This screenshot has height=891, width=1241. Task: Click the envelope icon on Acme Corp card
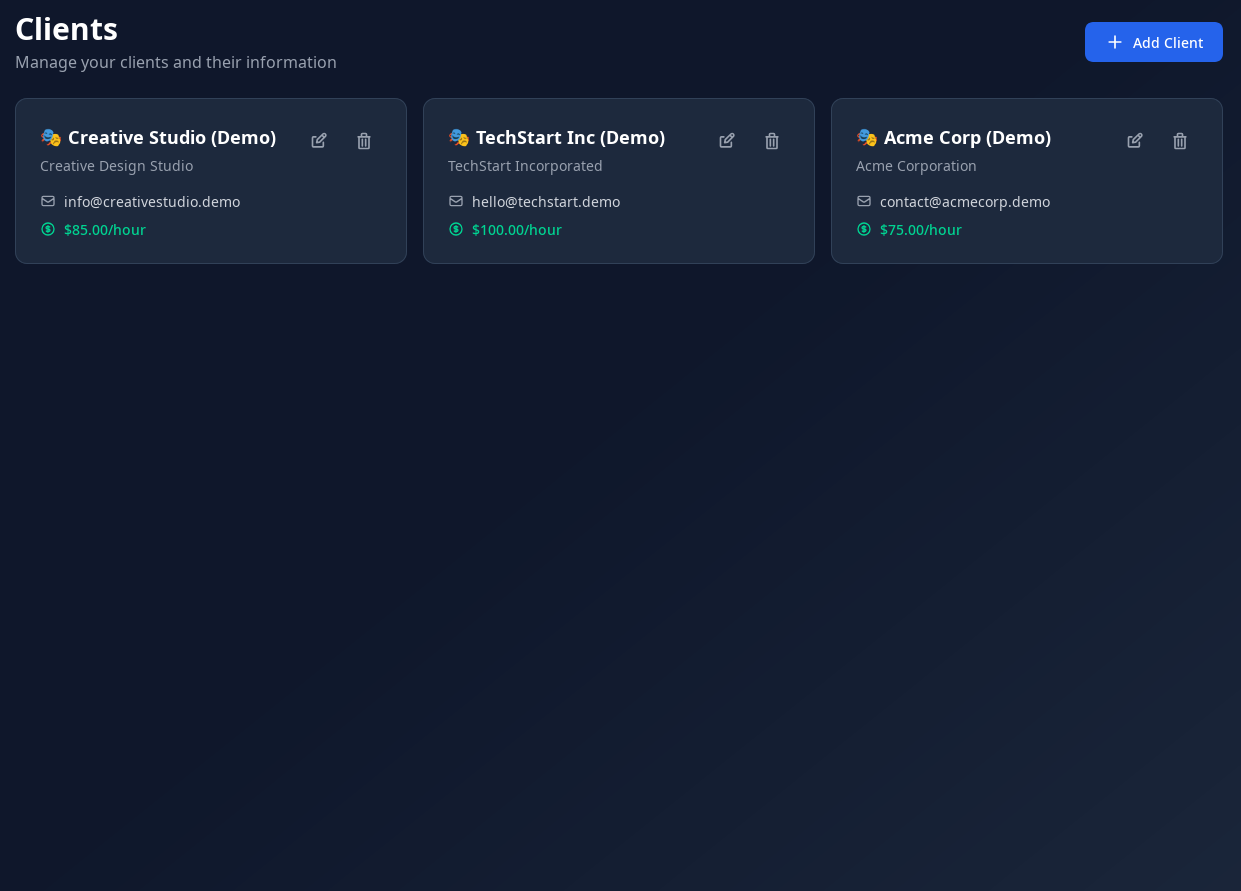tap(864, 201)
